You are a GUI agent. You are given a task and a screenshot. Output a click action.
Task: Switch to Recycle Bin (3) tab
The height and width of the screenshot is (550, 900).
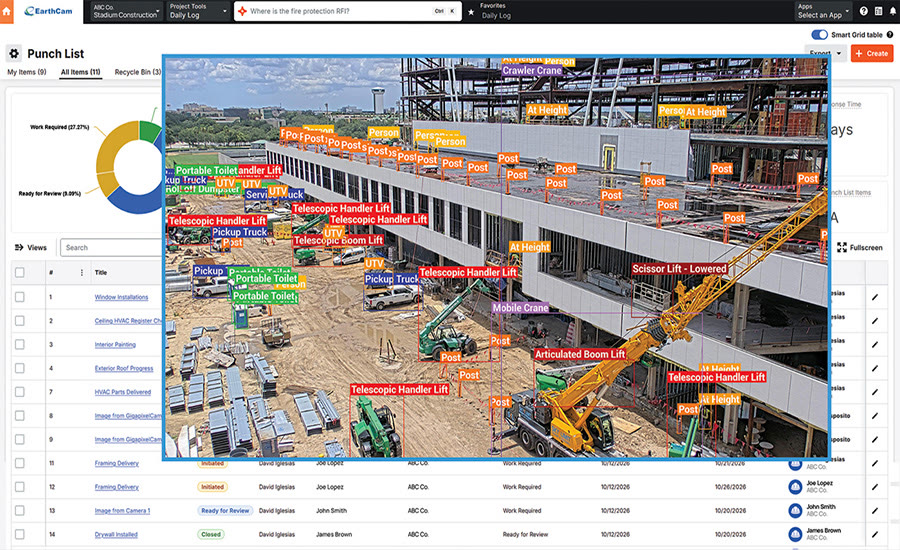(x=138, y=72)
